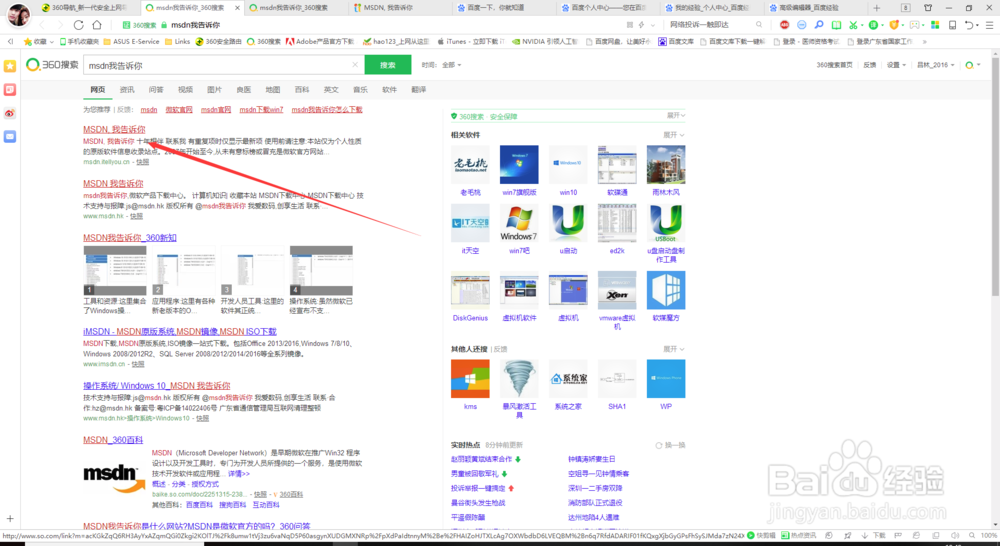Open a new tab with the plus icon
This screenshot has width=1000, height=546.
pyautogui.click(x=876, y=8)
